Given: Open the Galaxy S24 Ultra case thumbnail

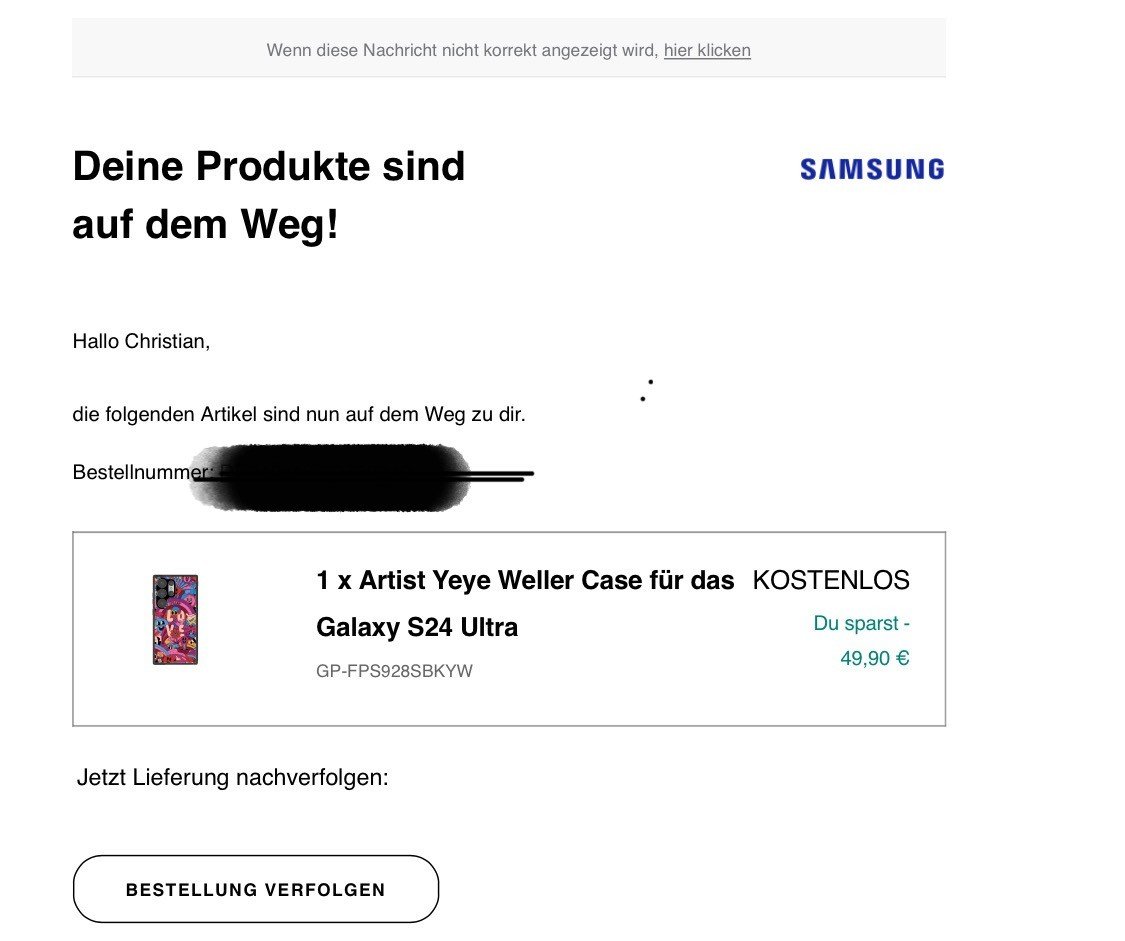Looking at the screenshot, I should tap(175, 620).
